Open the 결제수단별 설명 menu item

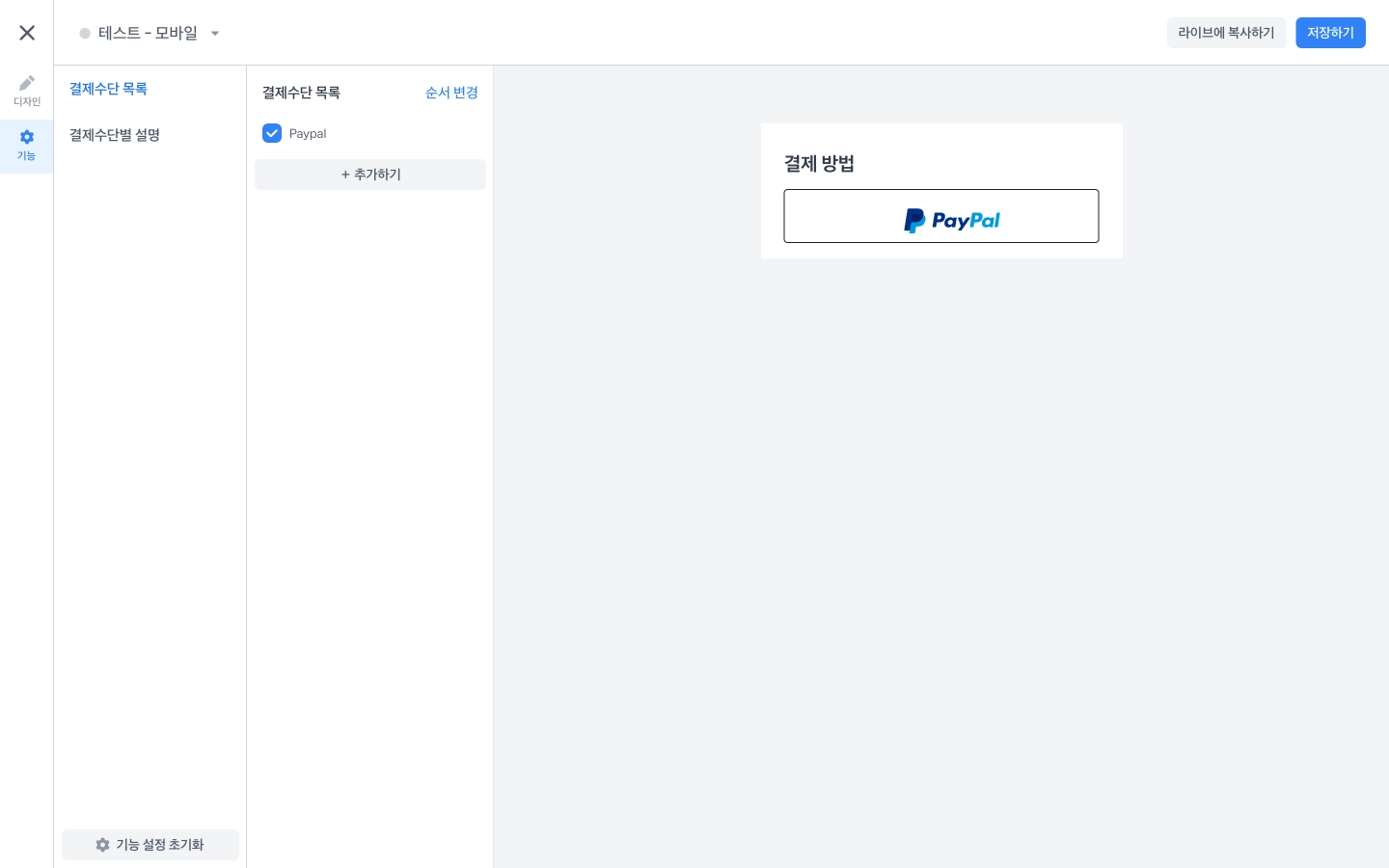point(115,135)
